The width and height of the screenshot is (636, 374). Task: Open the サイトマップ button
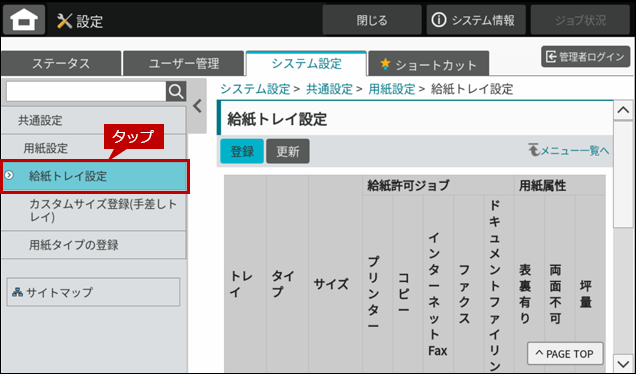coord(93,292)
